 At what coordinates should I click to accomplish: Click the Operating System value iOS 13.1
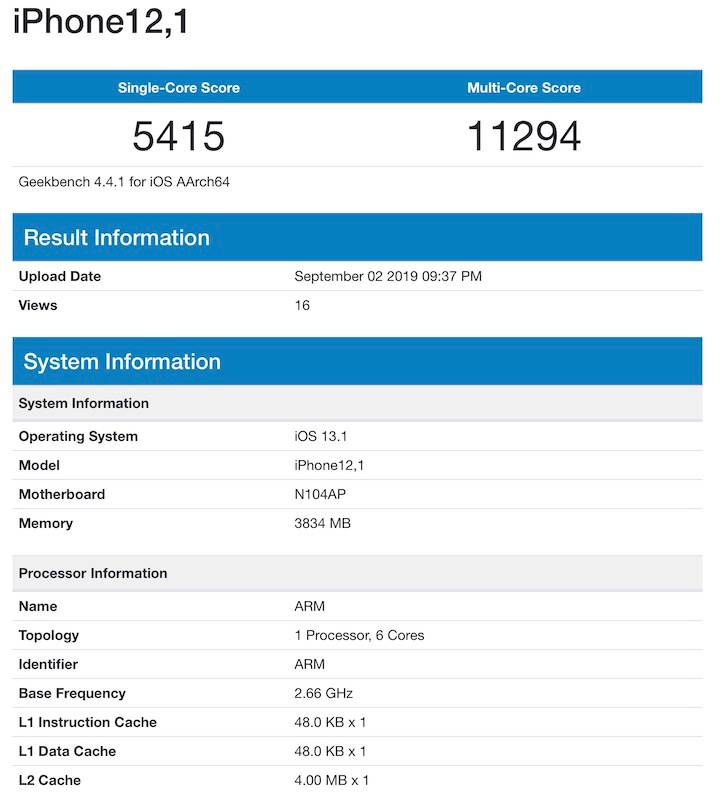pyautogui.click(x=320, y=436)
